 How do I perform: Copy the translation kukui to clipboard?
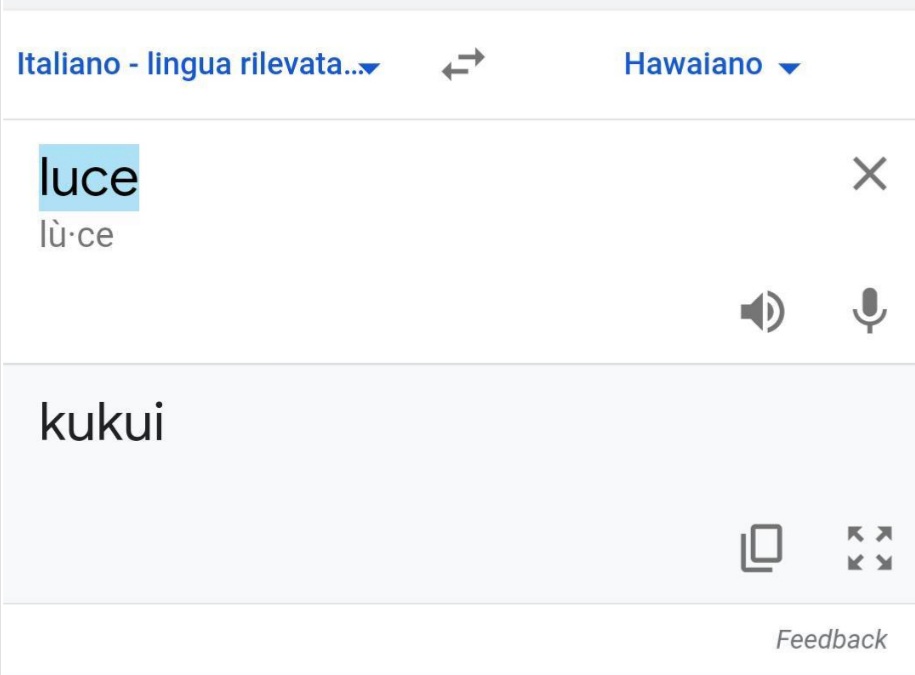(x=761, y=548)
